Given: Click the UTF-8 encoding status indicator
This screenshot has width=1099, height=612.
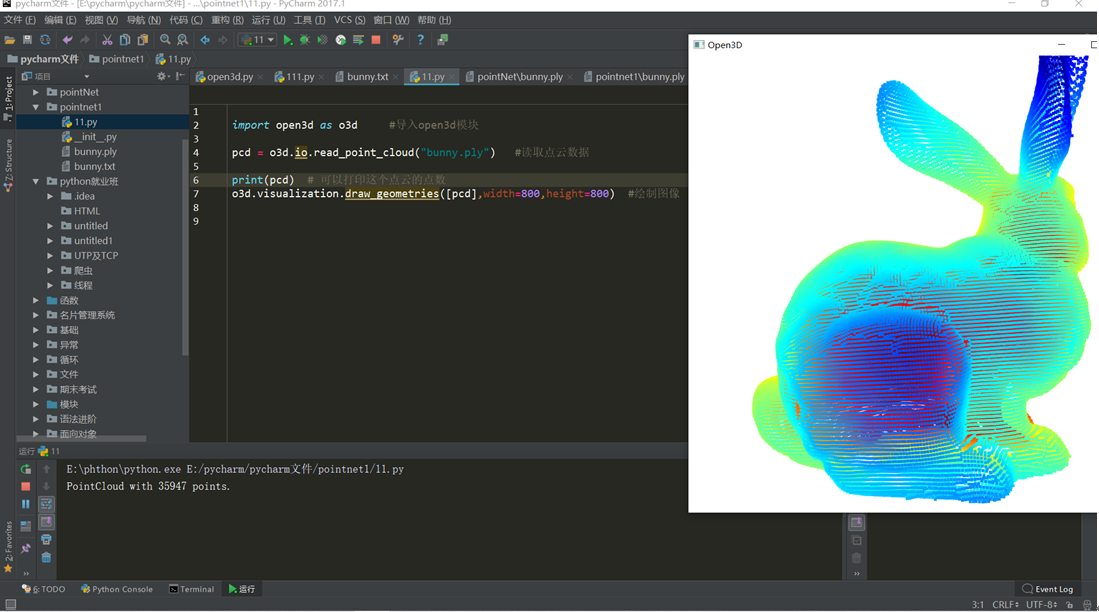Looking at the screenshot, I should coord(1042,604).
